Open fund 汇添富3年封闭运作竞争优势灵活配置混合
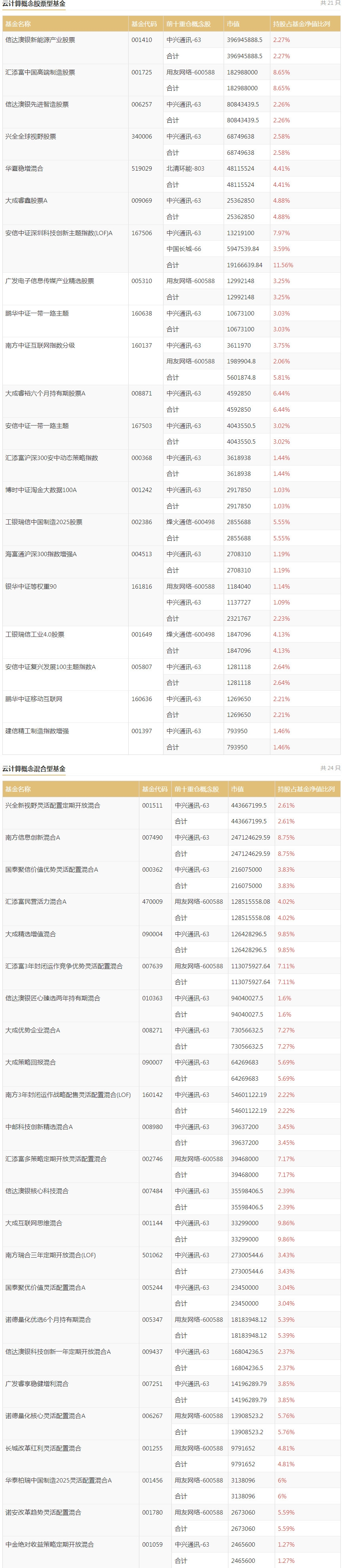The width and height of the screenshot is (342, 1568). [x=64, y=966]
